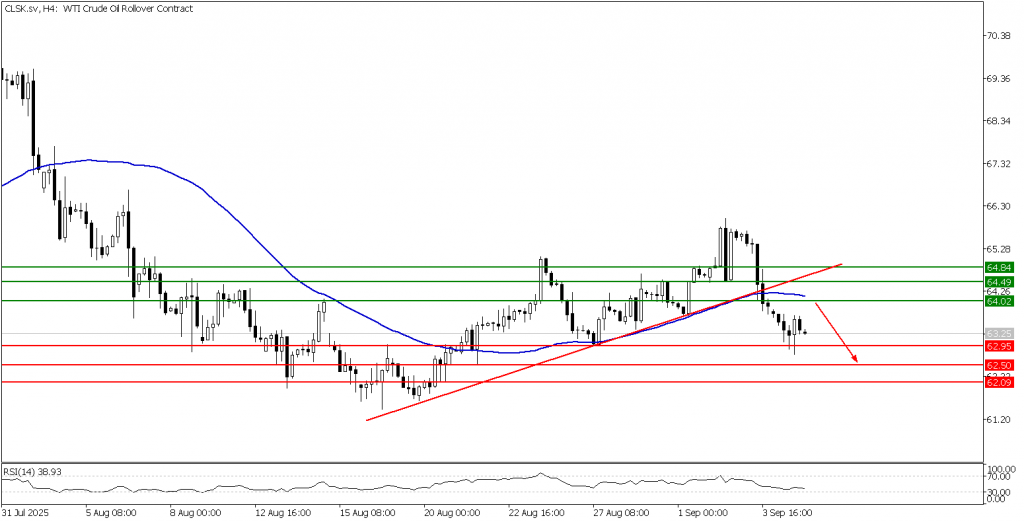Image resolution: width=1024 pixels, height=522 pixels.
Task: Click the 68.34 price axis label
Action: 999,122
